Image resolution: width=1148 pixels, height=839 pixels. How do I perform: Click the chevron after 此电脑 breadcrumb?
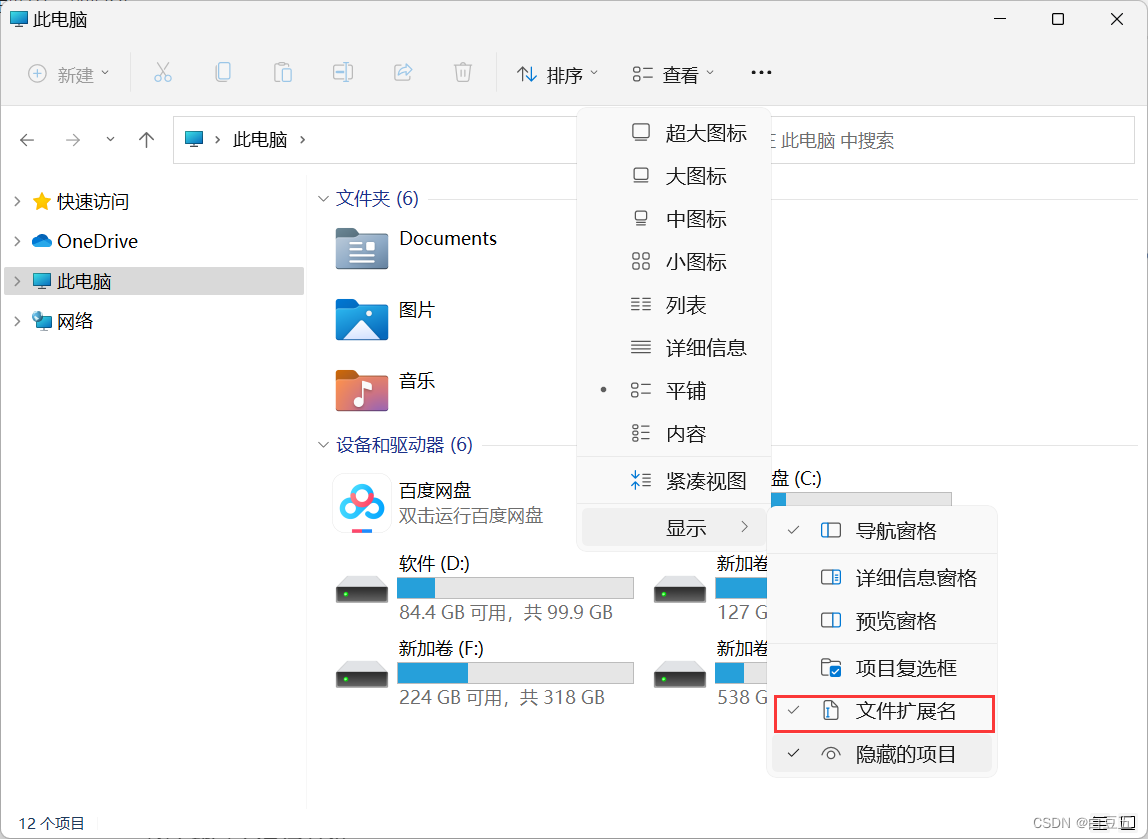[x=302, y=139]
